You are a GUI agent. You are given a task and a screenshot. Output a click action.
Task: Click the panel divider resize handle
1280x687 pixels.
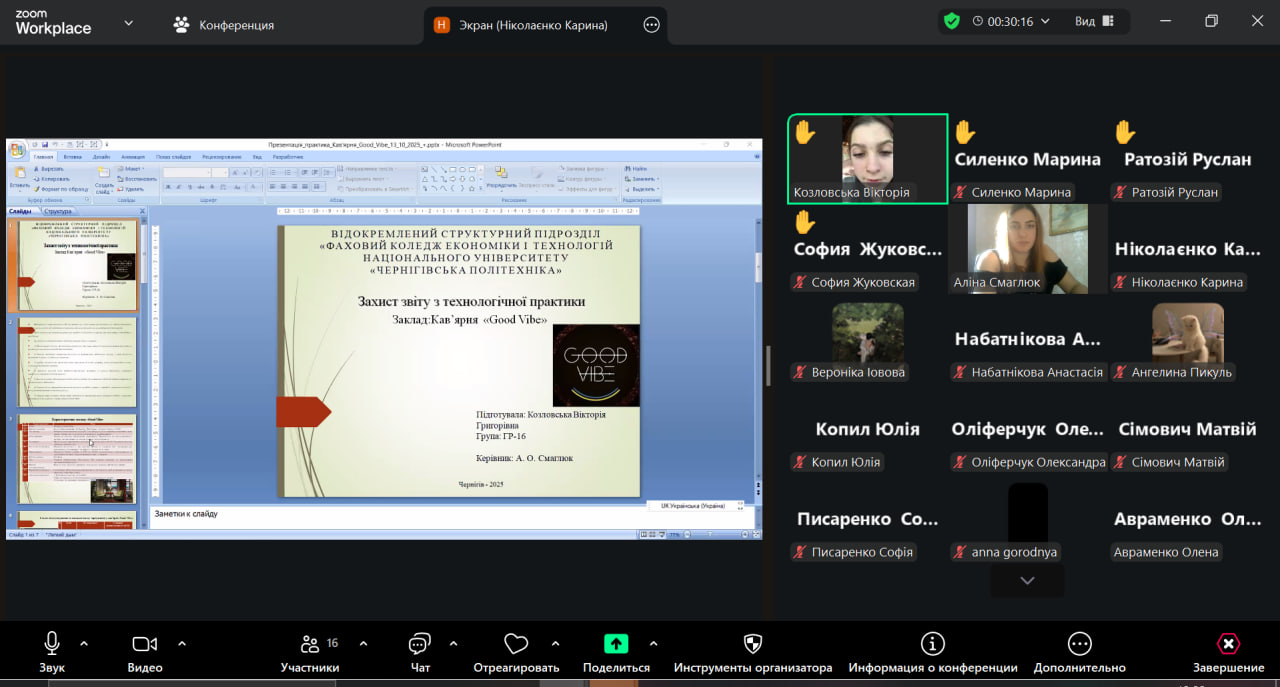768,365
